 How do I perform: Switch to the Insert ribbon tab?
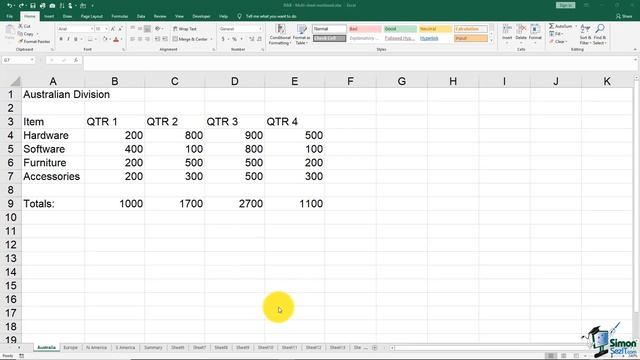[49, 16]
